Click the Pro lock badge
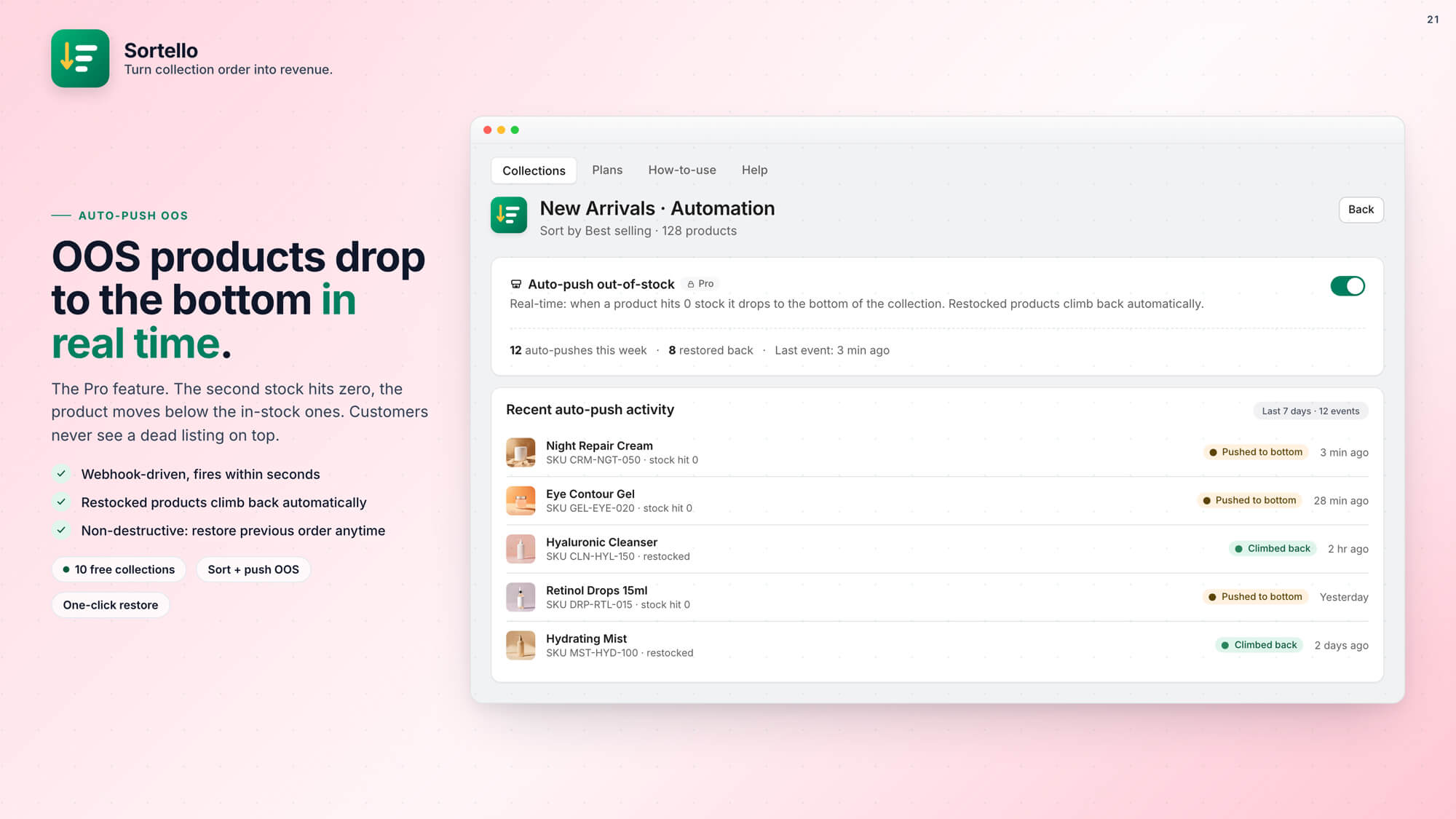The image size is (1456, 819). tap(700, 284)
